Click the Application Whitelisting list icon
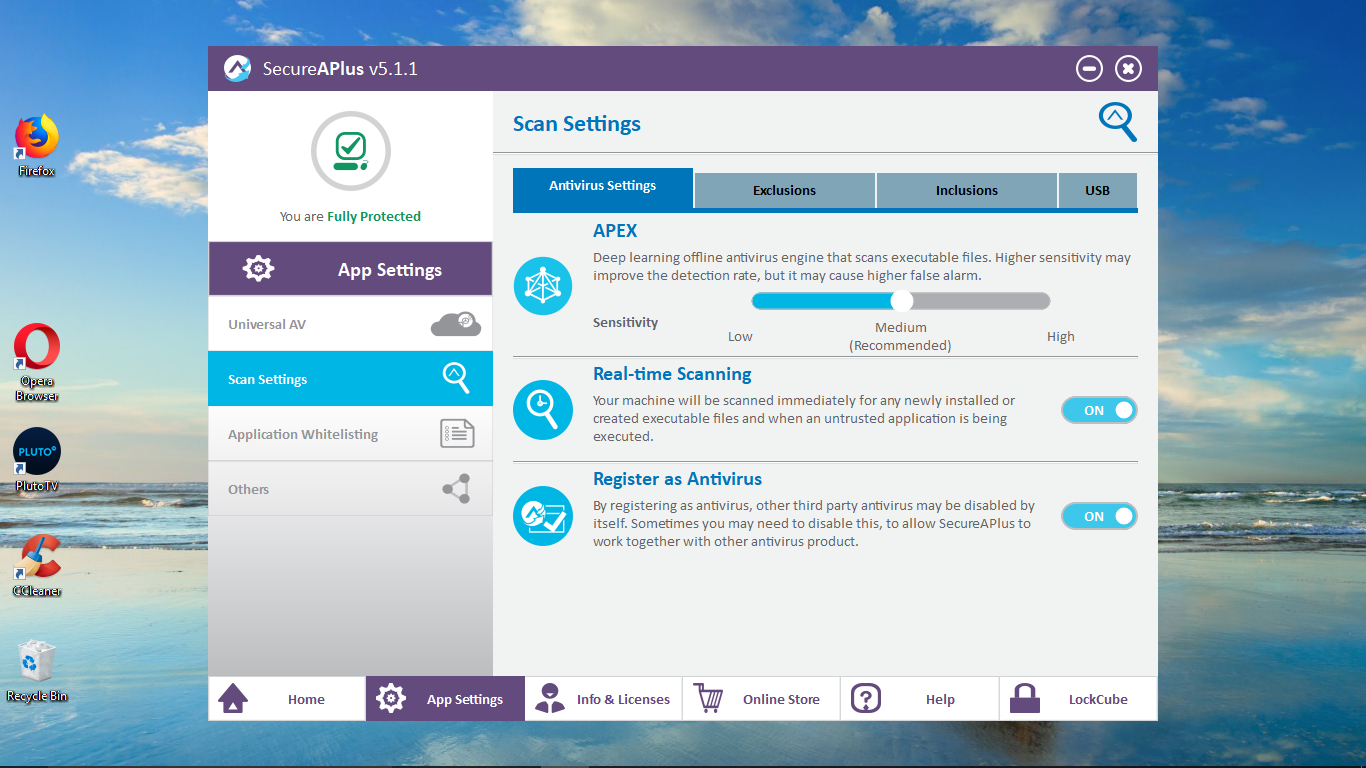 (457, 434)
